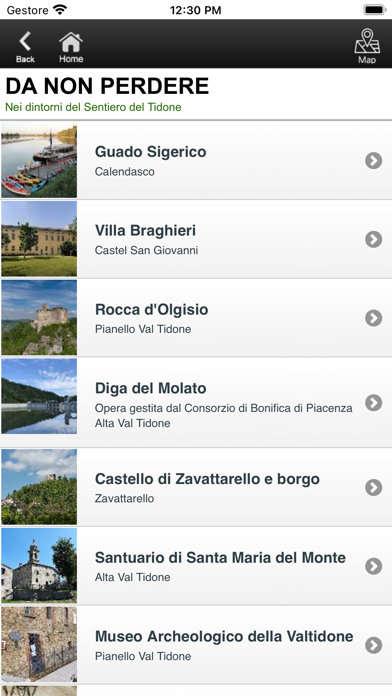Open the Map icon
Viewport: 392px width, 696px height.
[x=367, y=41]
